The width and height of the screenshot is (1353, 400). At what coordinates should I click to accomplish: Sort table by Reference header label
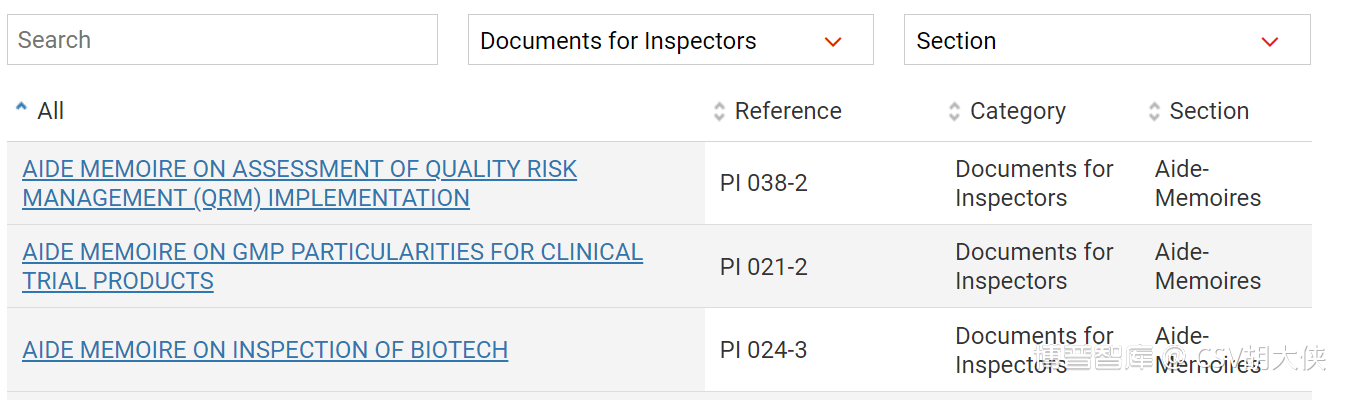click(x=788, y=111)
